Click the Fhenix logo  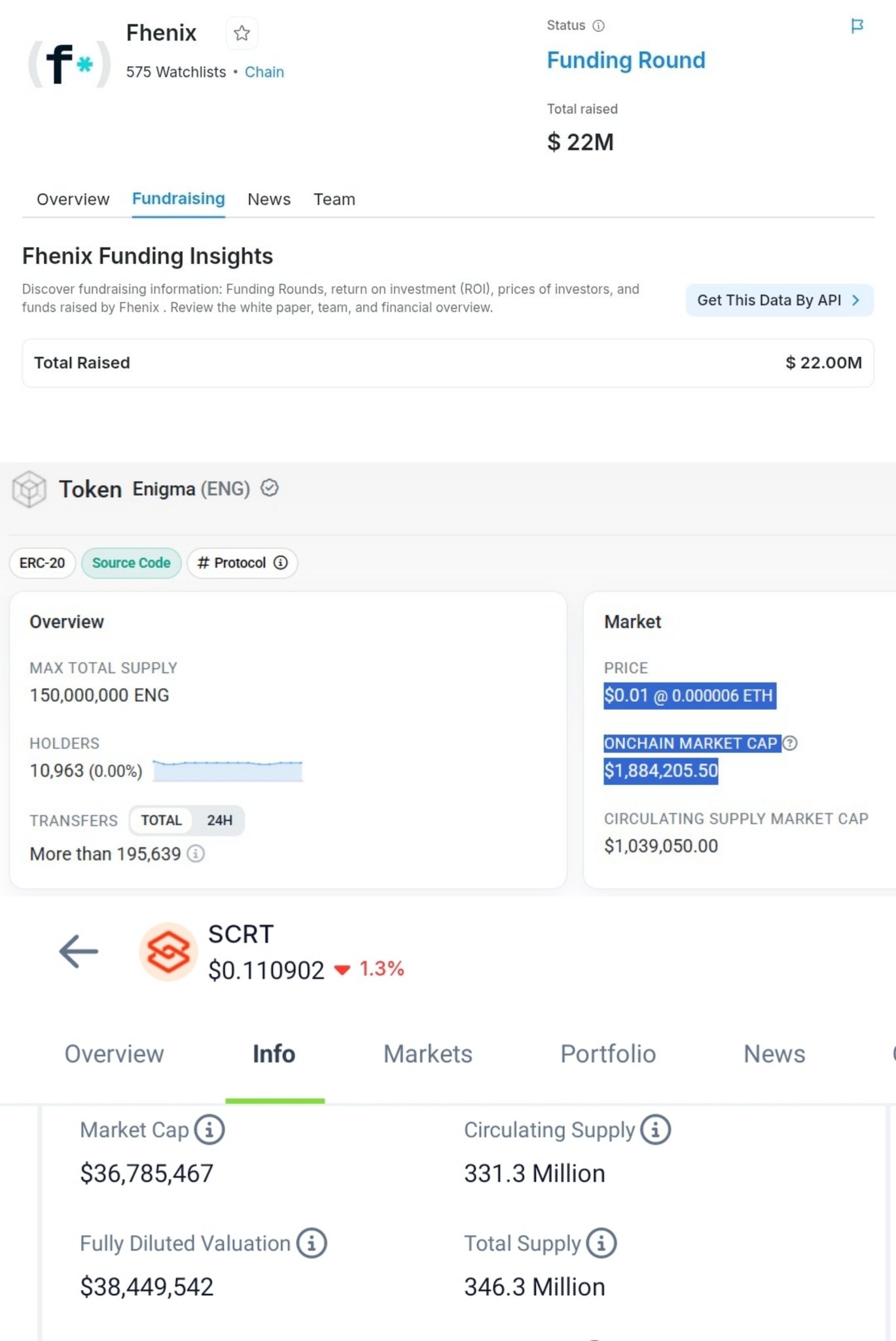(69, 64)
